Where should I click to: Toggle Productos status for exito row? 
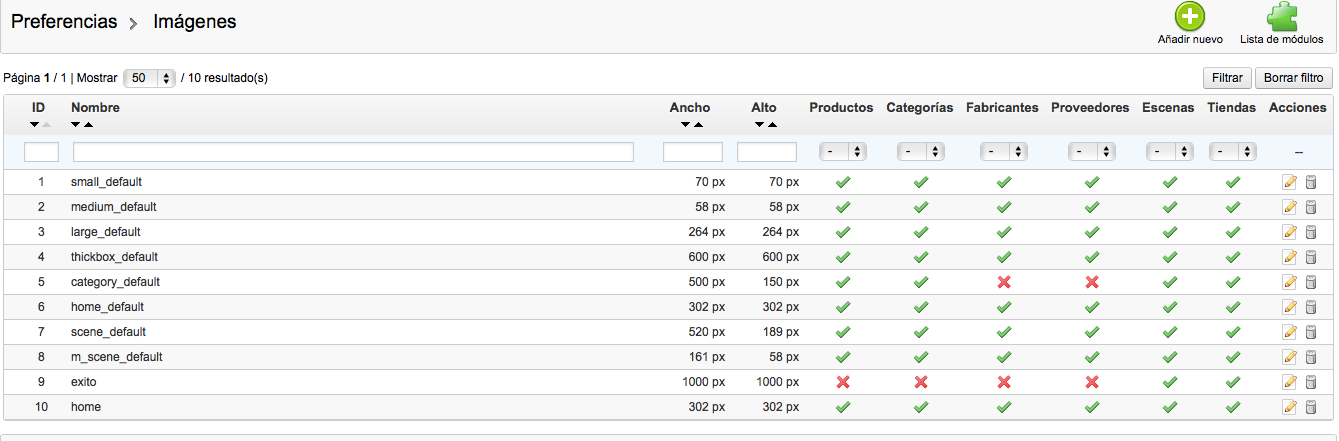point(842,382)
